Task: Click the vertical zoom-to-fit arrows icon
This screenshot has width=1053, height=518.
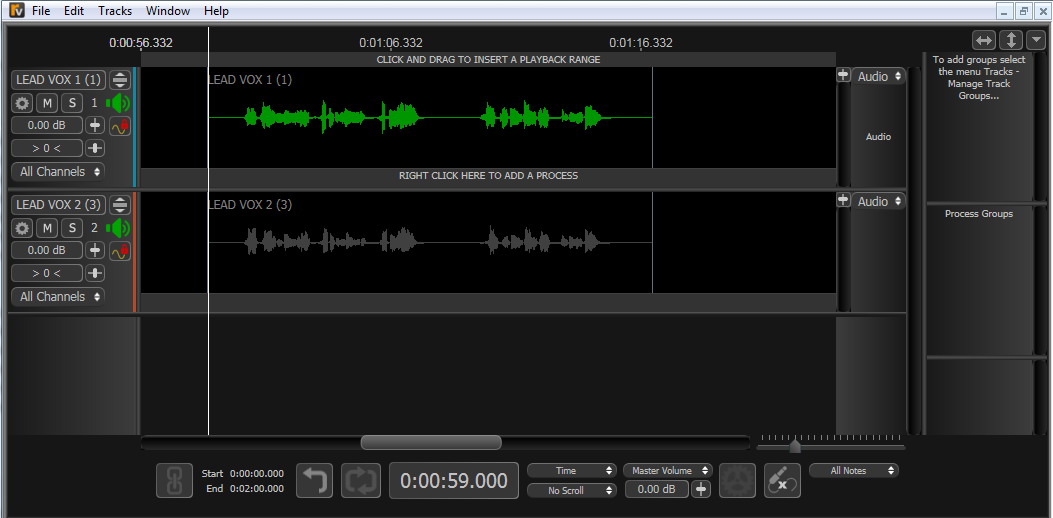Action: [1011, 40]
